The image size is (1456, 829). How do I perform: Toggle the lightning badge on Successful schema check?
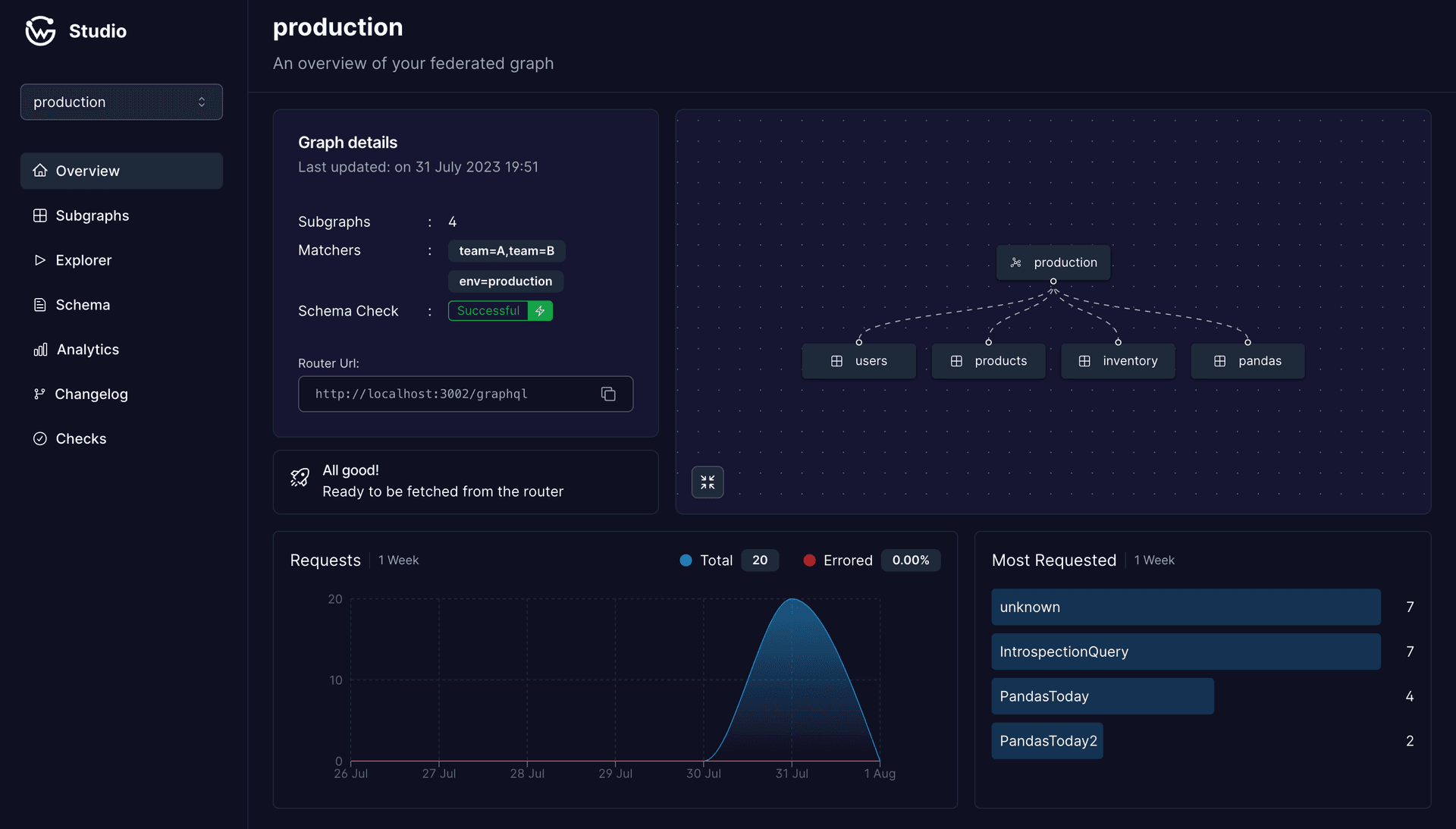[x=540, y=311]
